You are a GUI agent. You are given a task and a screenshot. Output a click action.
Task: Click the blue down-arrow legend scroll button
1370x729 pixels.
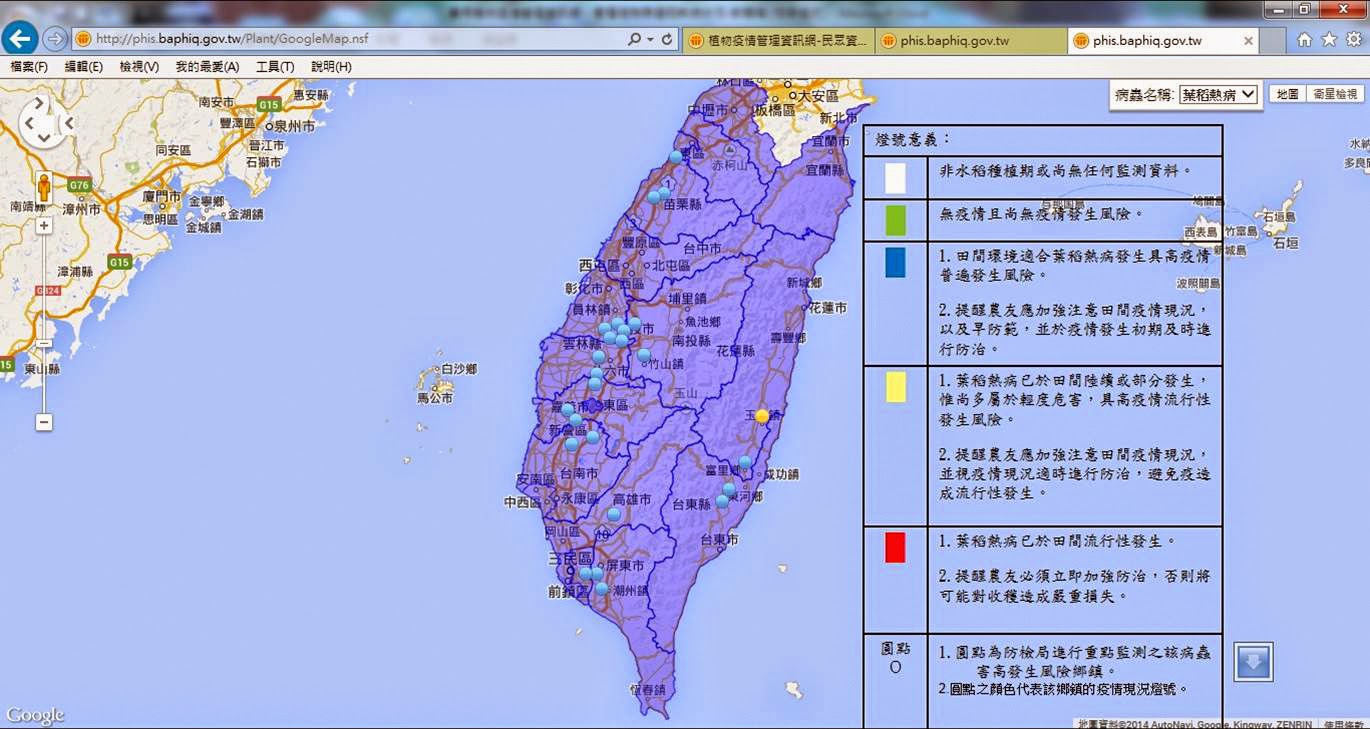[x=1253, y=662]
